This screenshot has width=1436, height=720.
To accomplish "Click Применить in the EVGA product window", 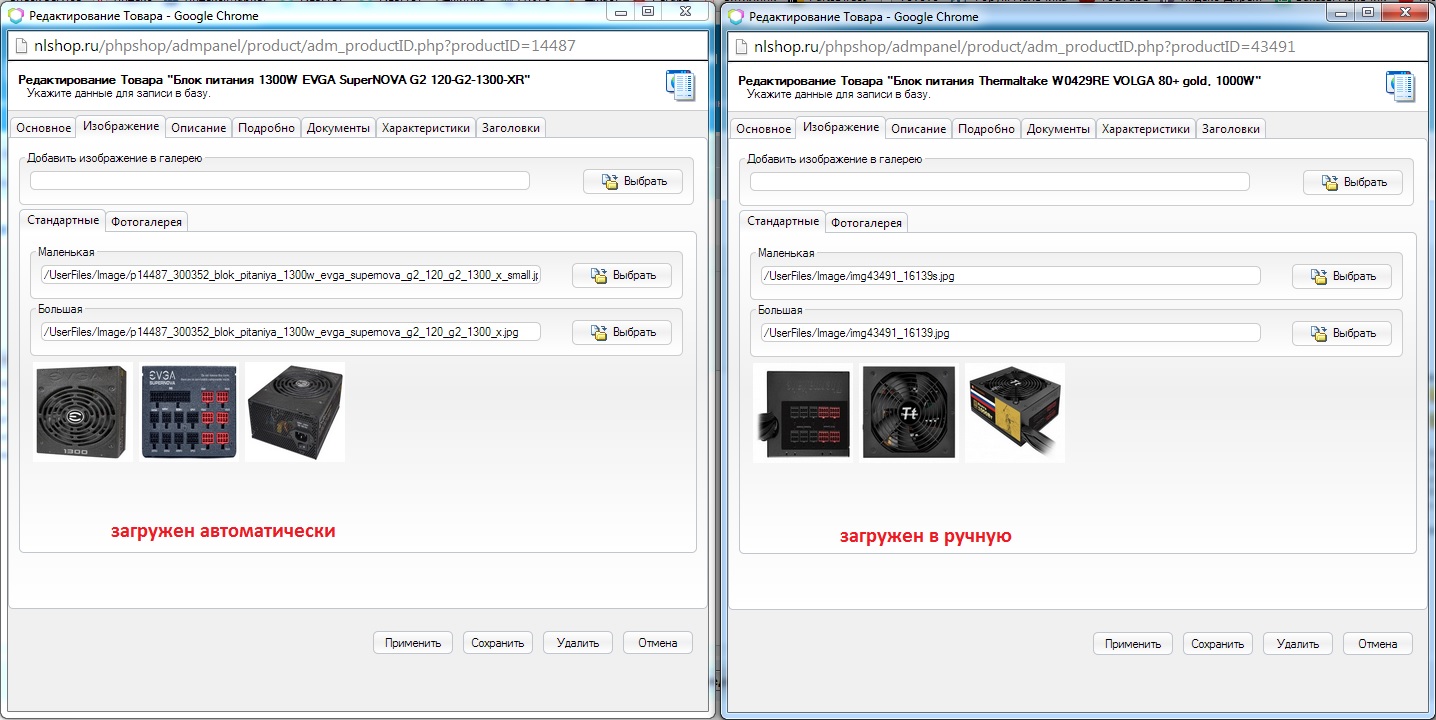I will (x=413, y=643).
